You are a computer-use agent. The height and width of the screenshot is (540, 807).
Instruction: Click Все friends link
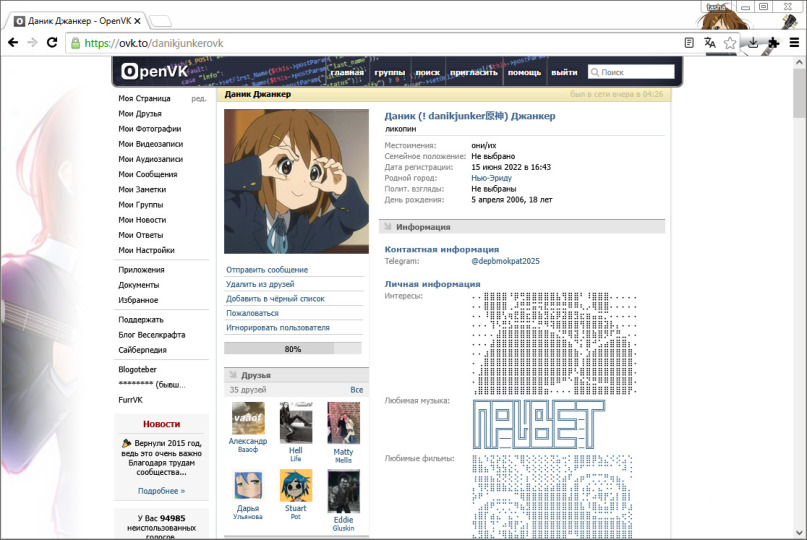point(357,390)
